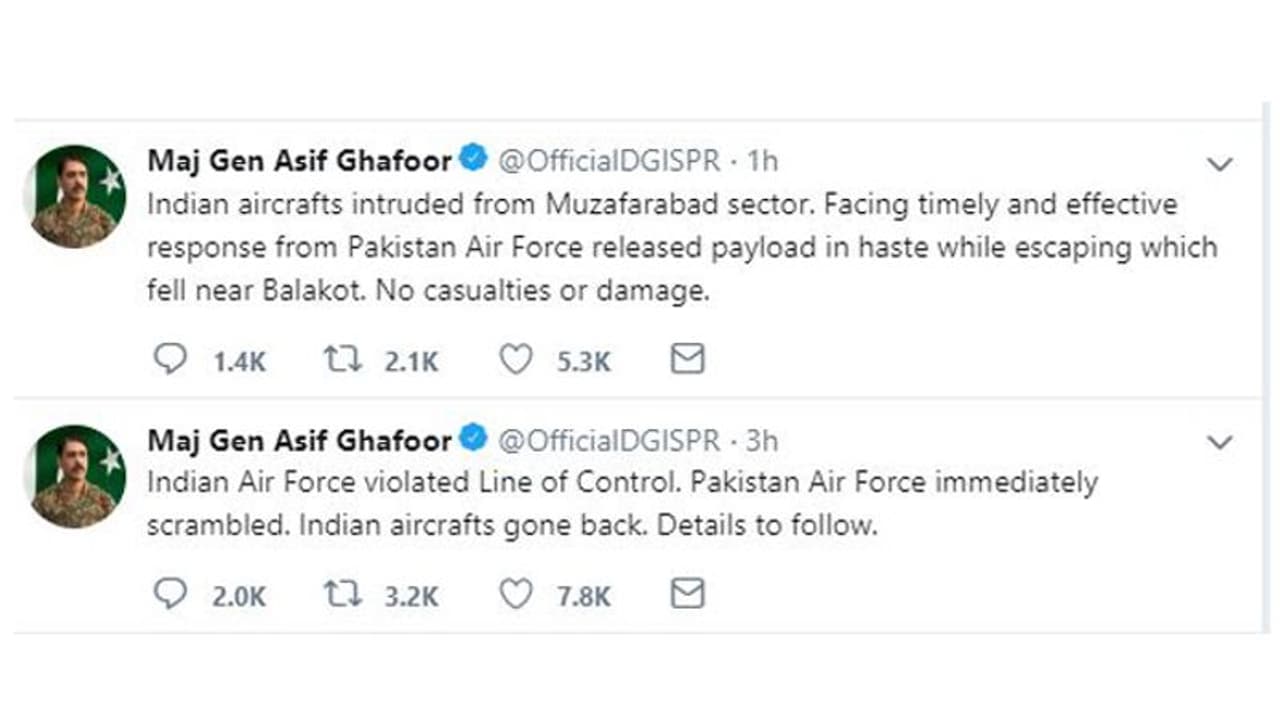The height and width of the screenshot is (720, 1280).
Task: Like the tweet with 5.3K likes
Action: click(516, 359)
